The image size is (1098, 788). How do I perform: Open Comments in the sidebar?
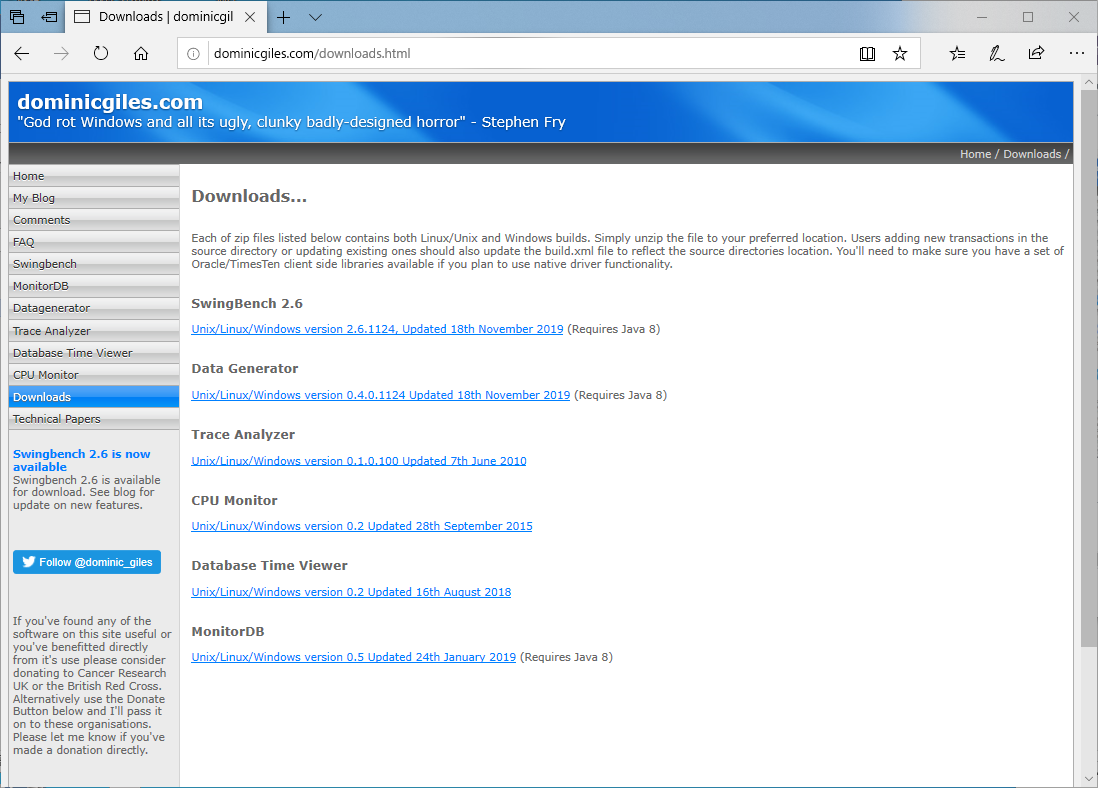pyautogui.click(x=94, y=220)
